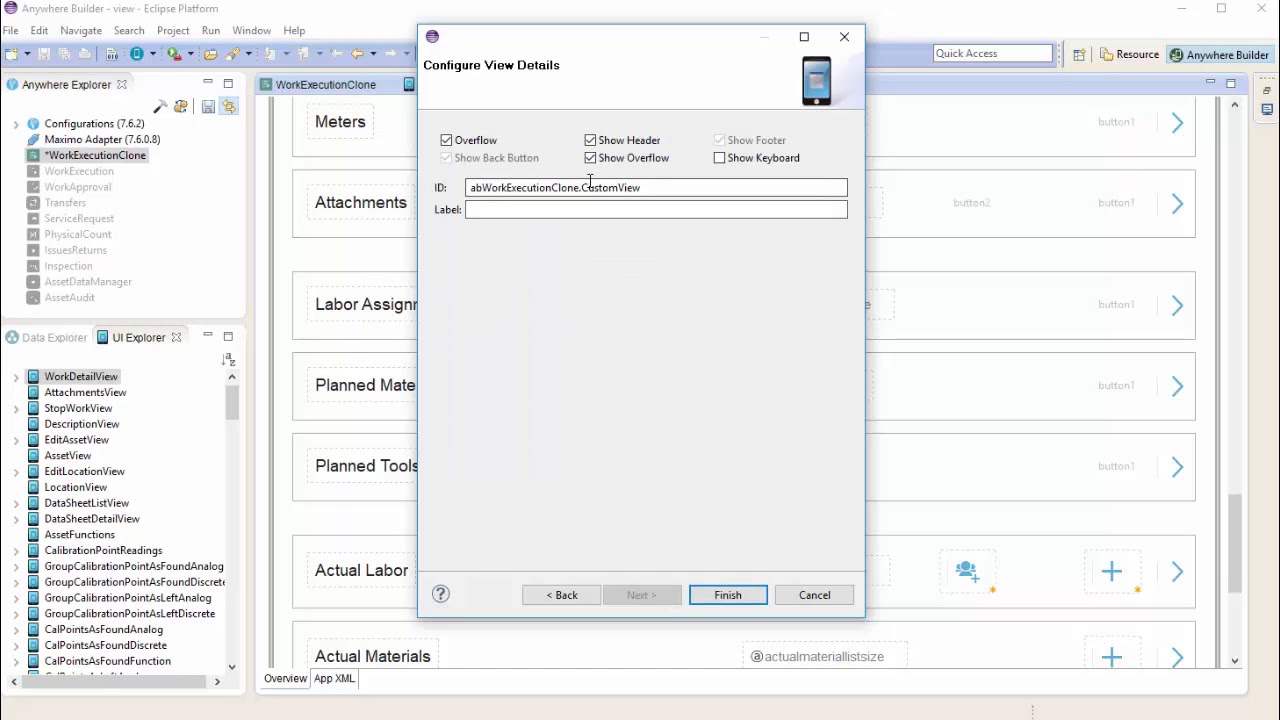The height and width of the screenshot is (720, 1280).
Task: Click the hammer build icon in Anywhere Explorer
Action: (160, 106)
